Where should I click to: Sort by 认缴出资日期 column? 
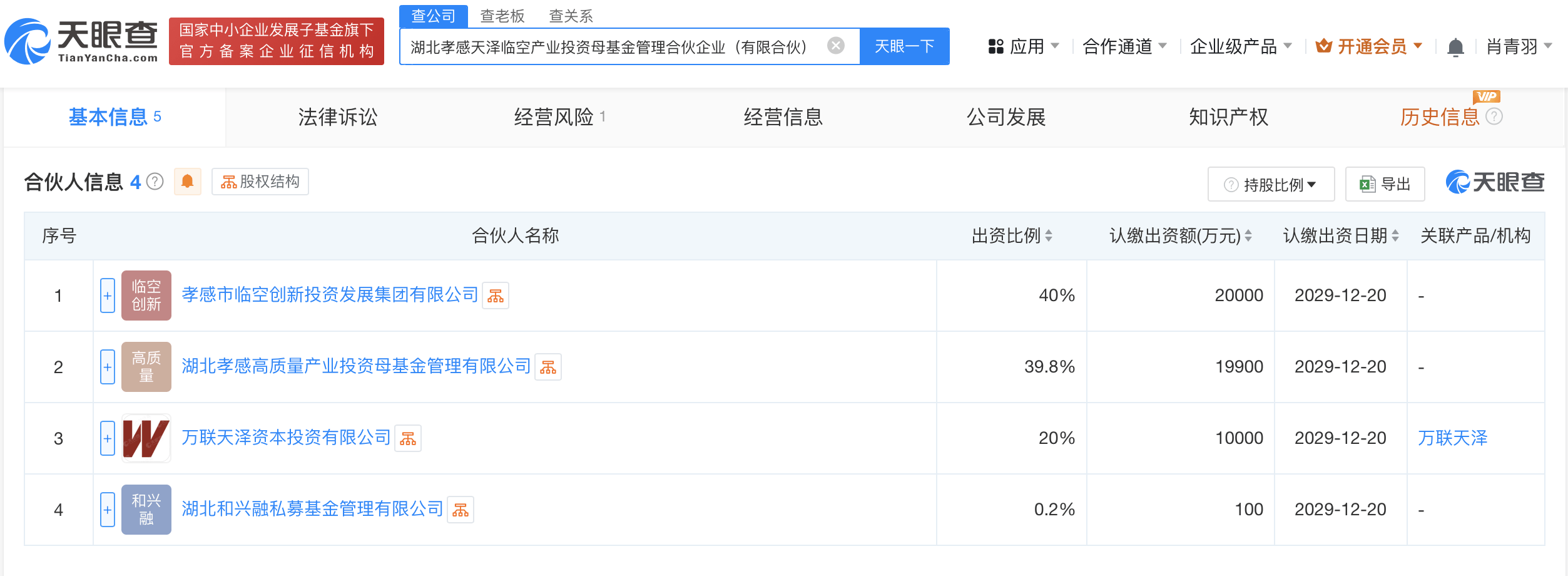point(1341,236)
